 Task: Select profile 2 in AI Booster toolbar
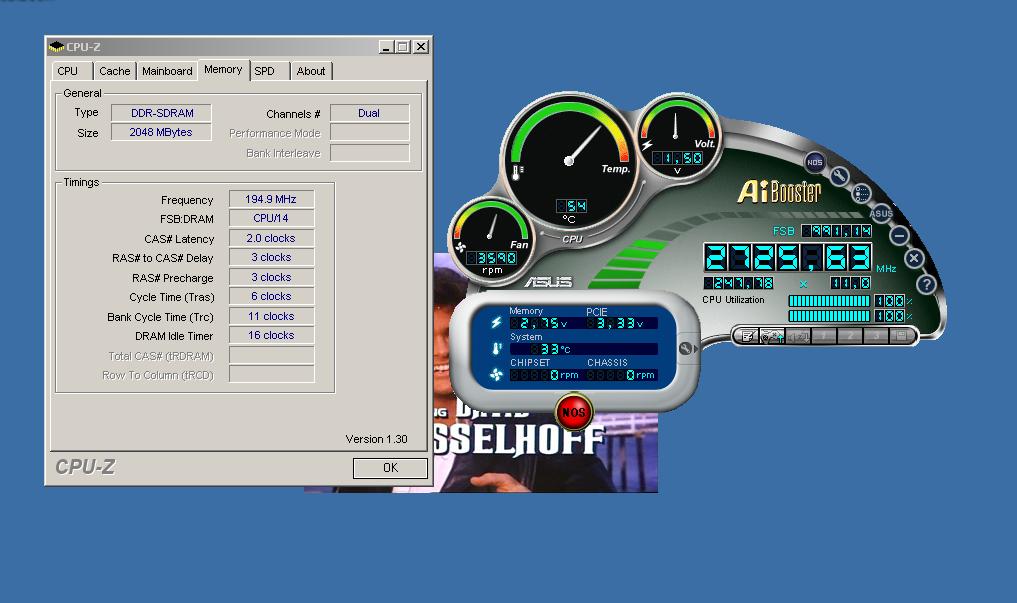pos(850,336)
